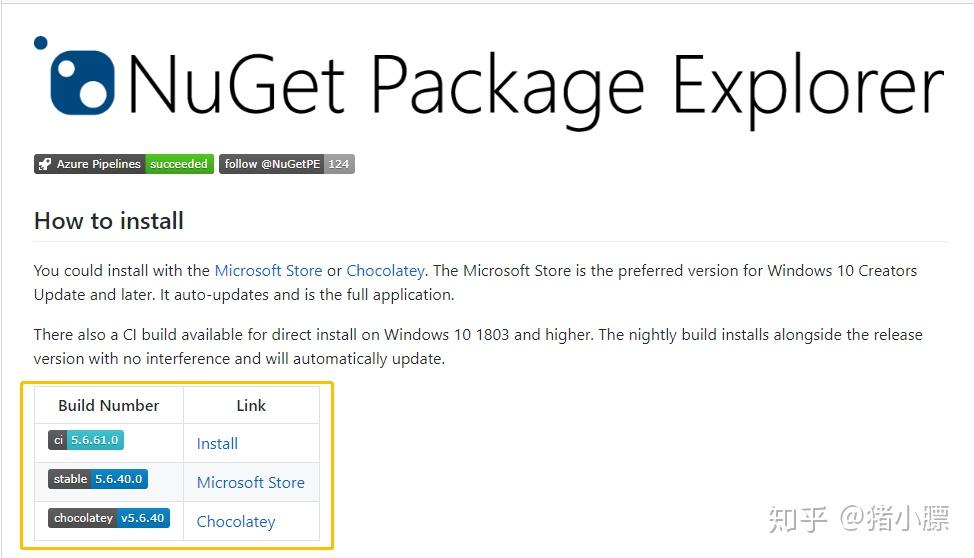Visit the Chocolatey link in the table
974x558 pixels.
[x=235, y=522]
